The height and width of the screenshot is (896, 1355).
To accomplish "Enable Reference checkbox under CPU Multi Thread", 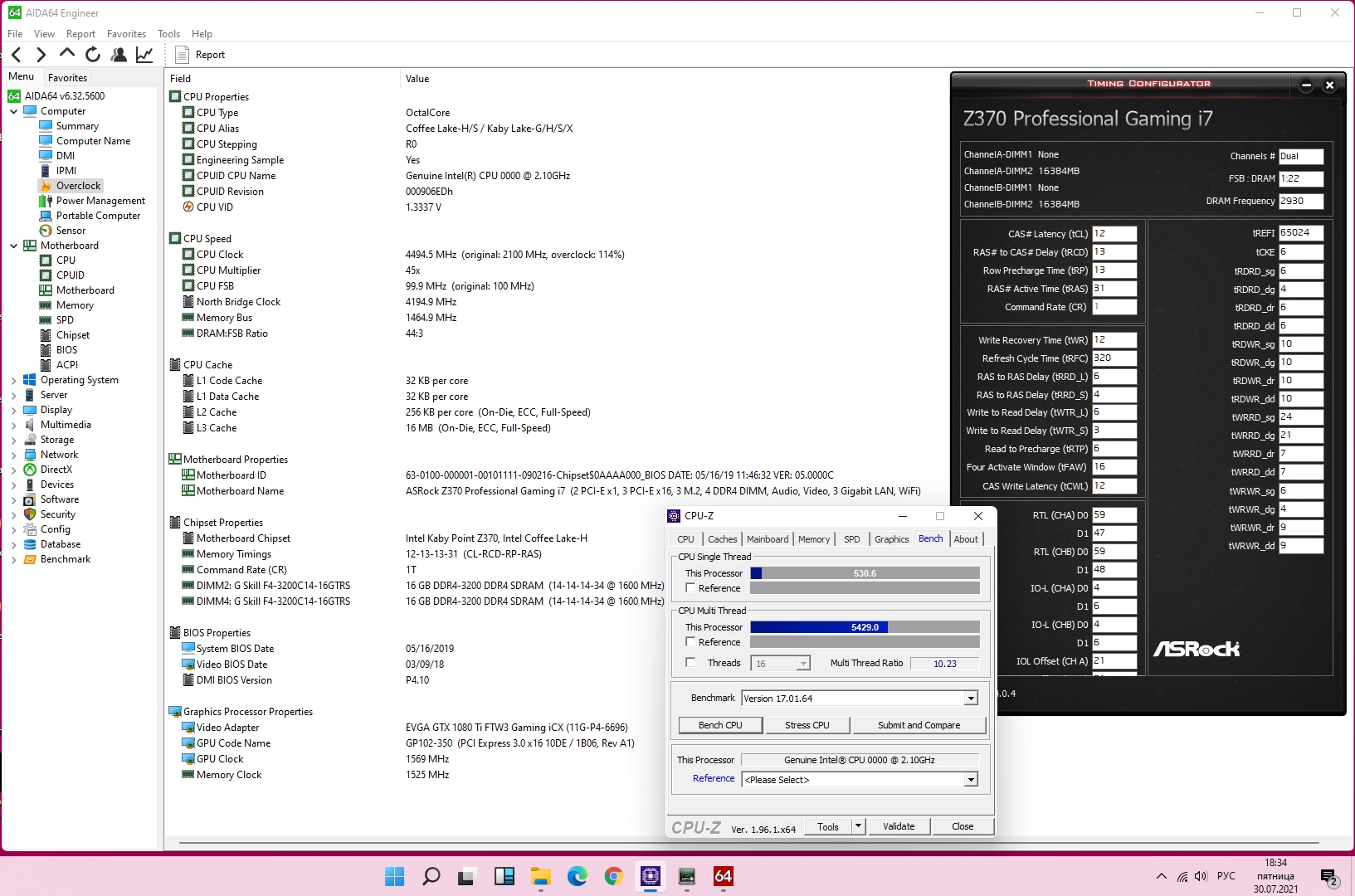I will coord(690,642).
